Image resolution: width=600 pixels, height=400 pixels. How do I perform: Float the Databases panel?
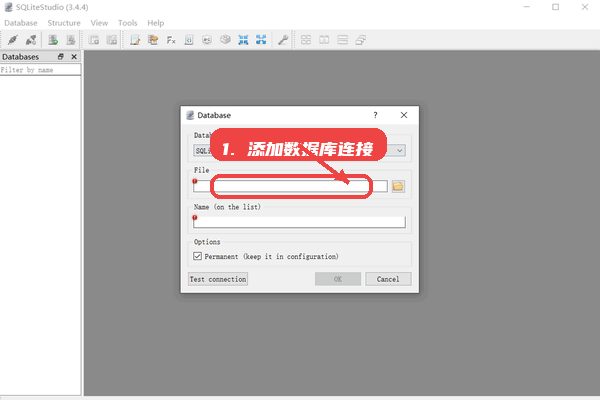coord(60,57)
